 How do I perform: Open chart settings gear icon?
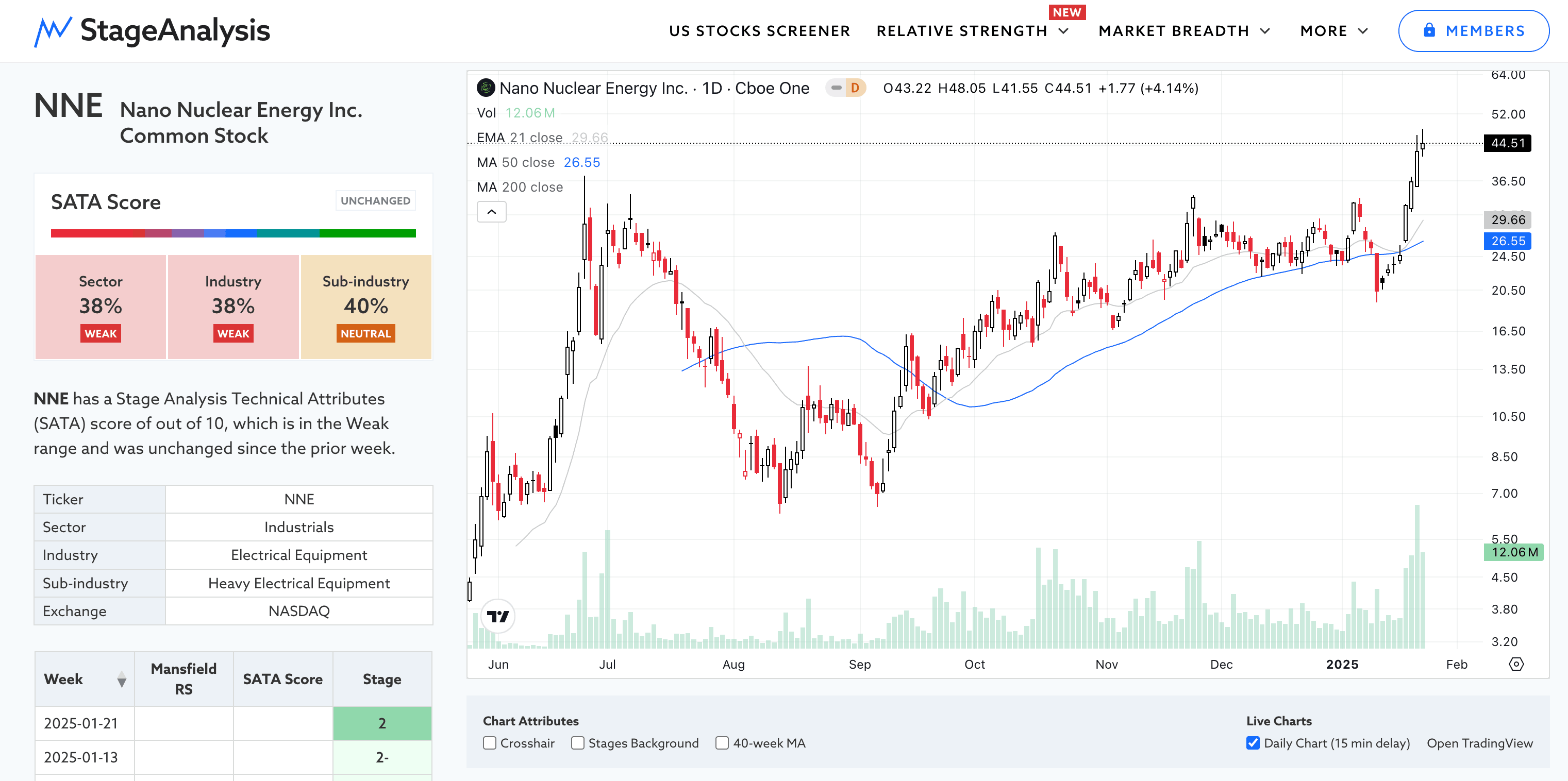1516,664
